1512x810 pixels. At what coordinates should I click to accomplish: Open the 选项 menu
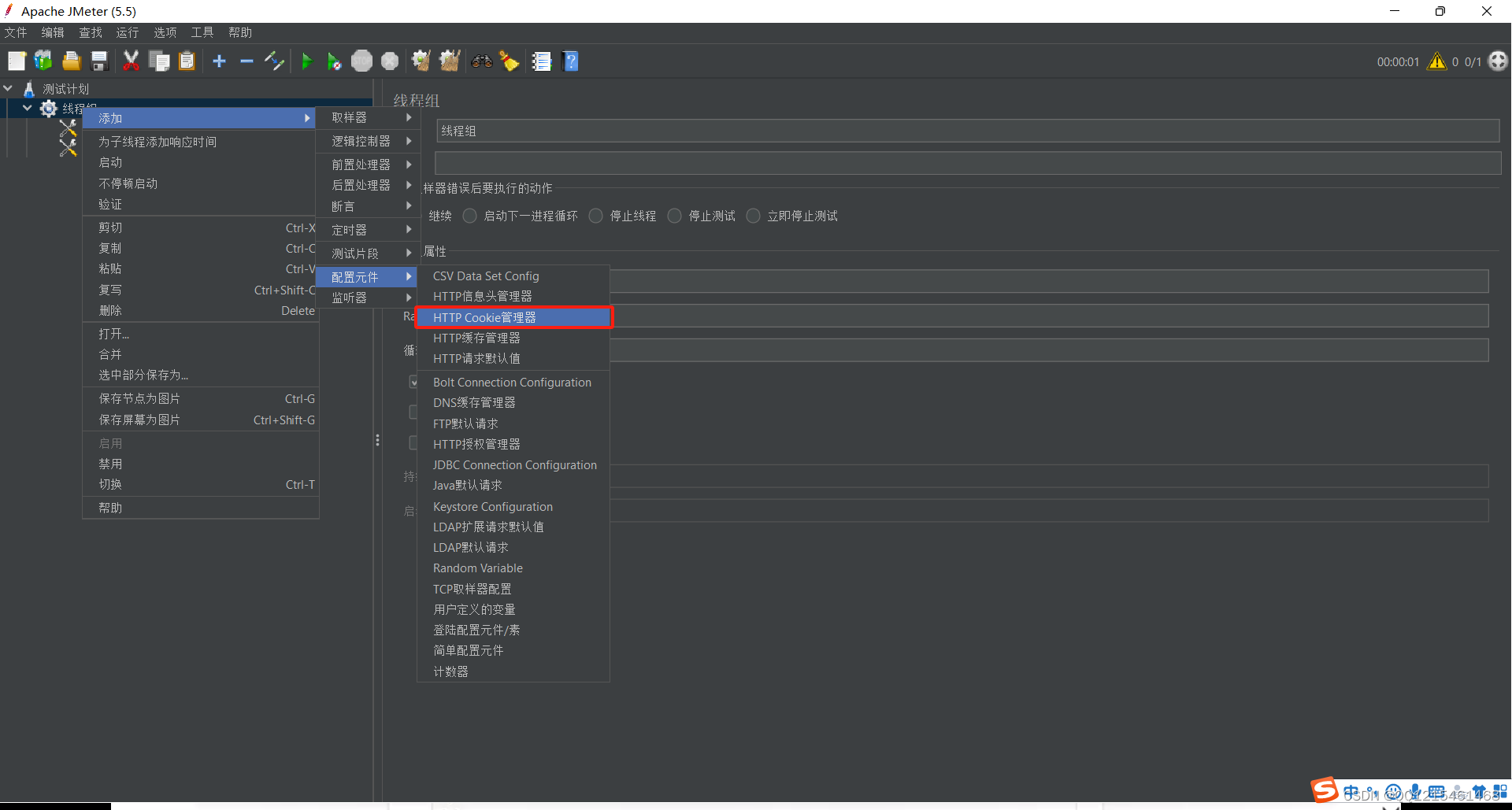click(165, 32)
